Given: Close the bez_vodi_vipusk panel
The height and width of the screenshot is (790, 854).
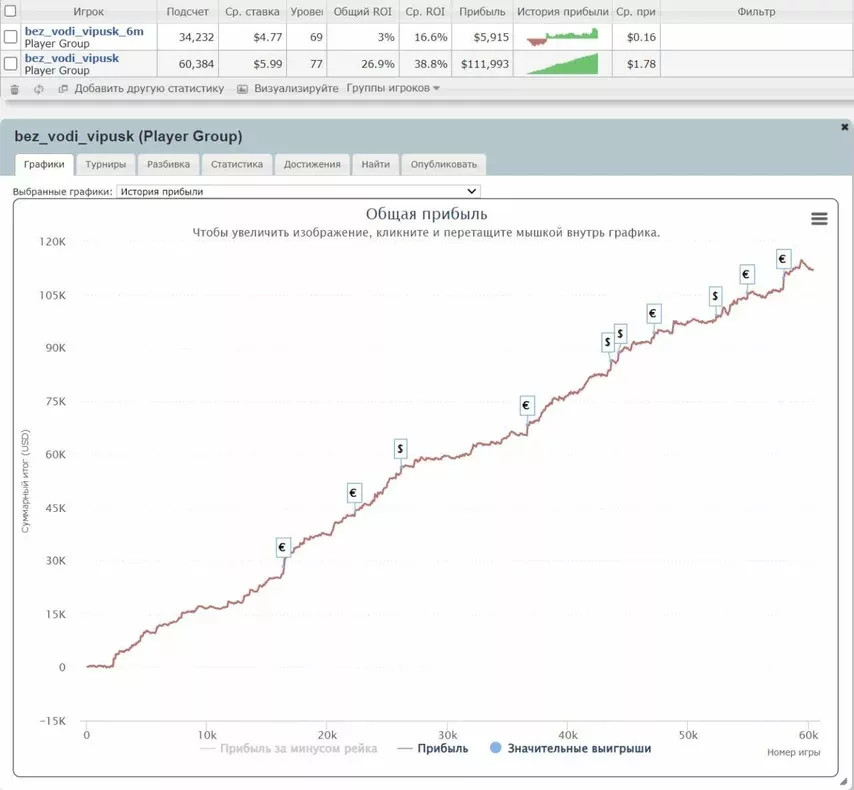Looking at the screenshot, I should [x=844, y=127].
